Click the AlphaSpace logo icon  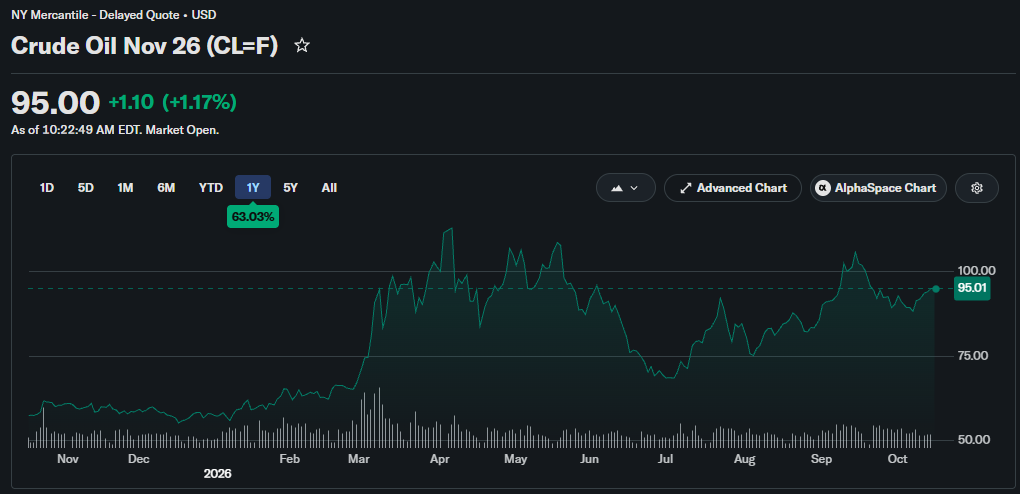coord(824,188)
